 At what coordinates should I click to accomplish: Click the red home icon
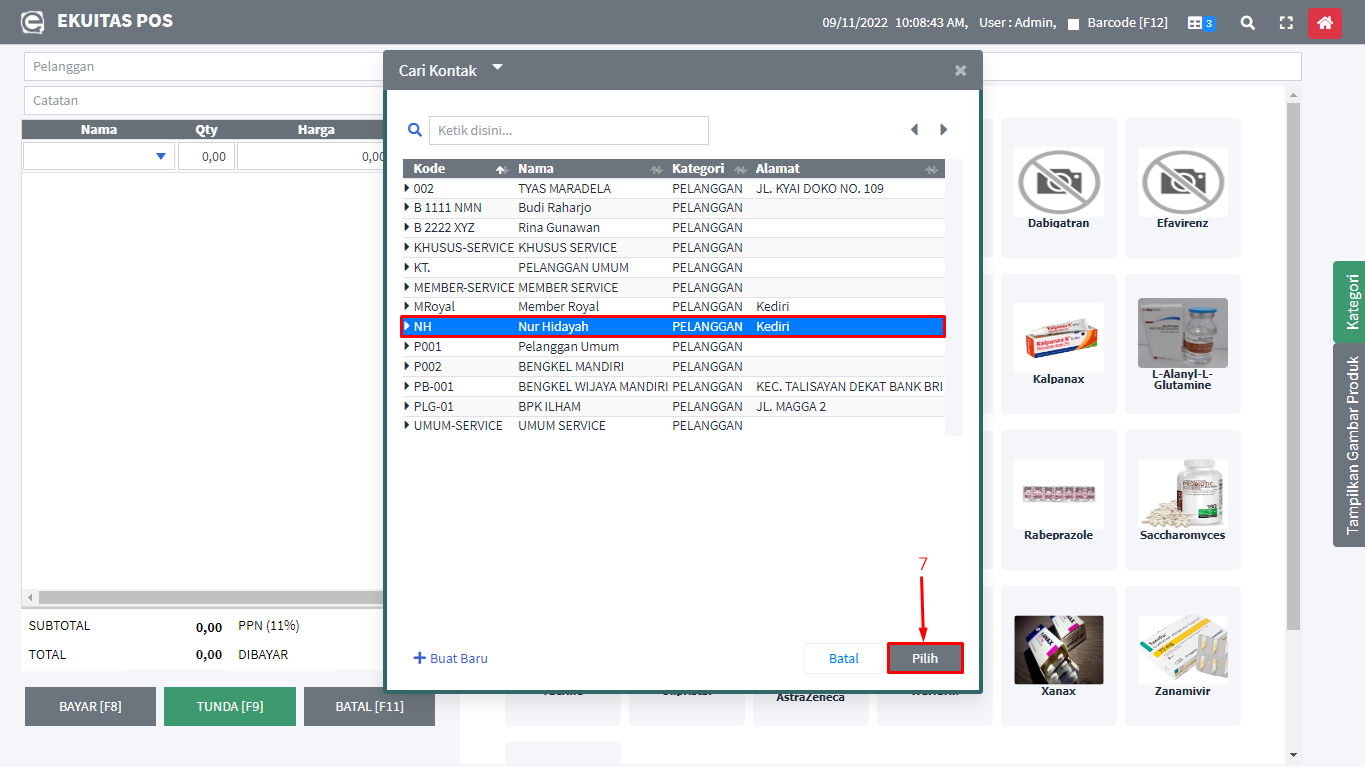(x=1324, y=23)
